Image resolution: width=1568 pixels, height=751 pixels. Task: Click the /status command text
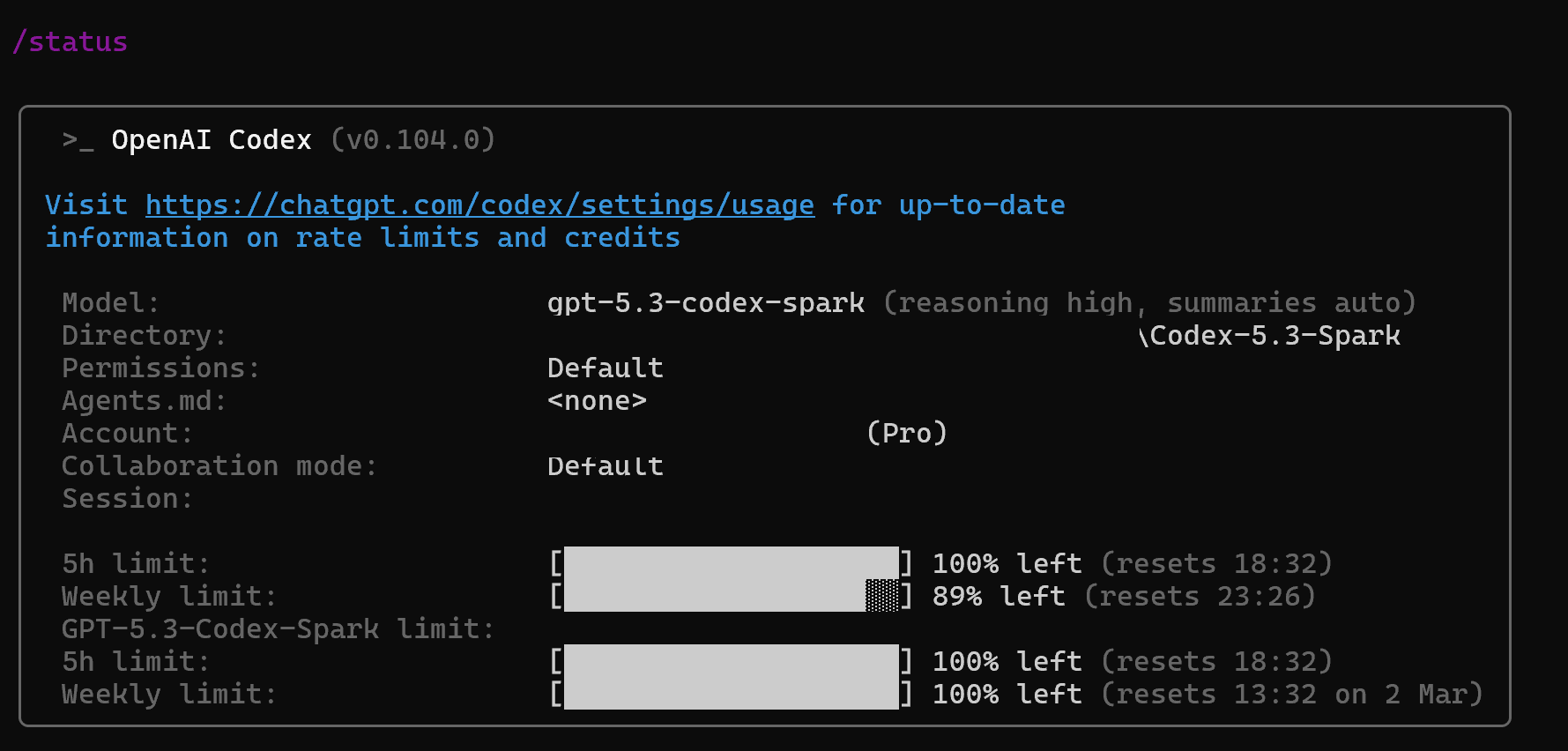tap(71, 42)
